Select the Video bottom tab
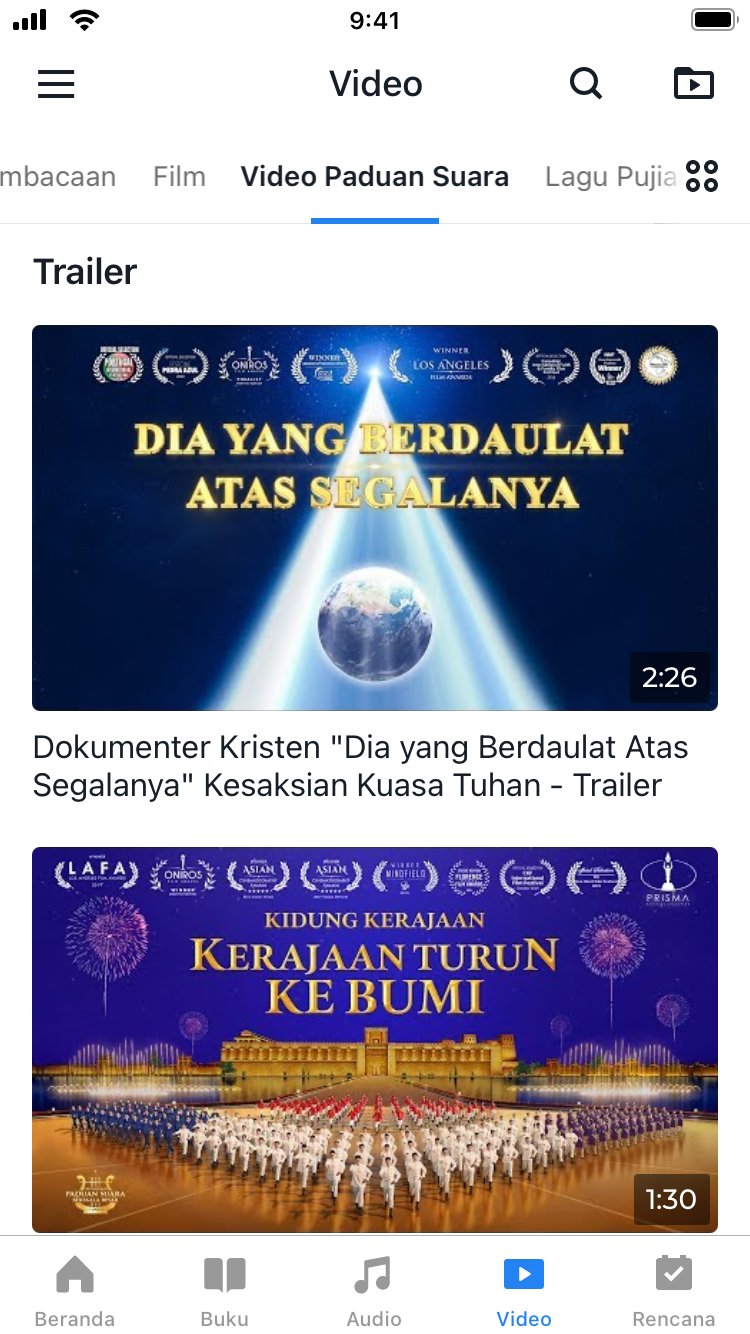The image size is (750, 1334). pos(524,1291)
